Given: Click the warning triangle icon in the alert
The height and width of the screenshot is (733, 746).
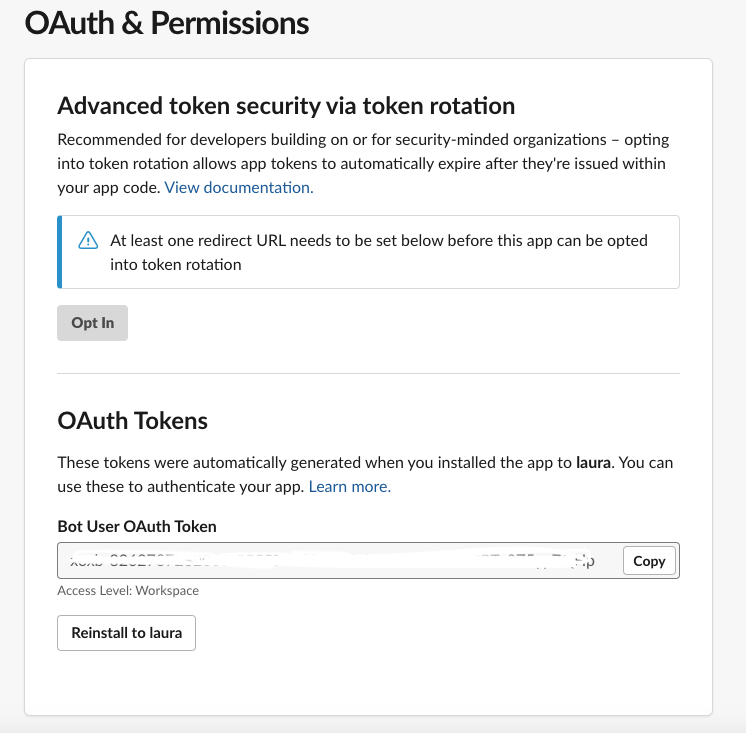Looking at the screenshot, I should click(x=89, y=240).
